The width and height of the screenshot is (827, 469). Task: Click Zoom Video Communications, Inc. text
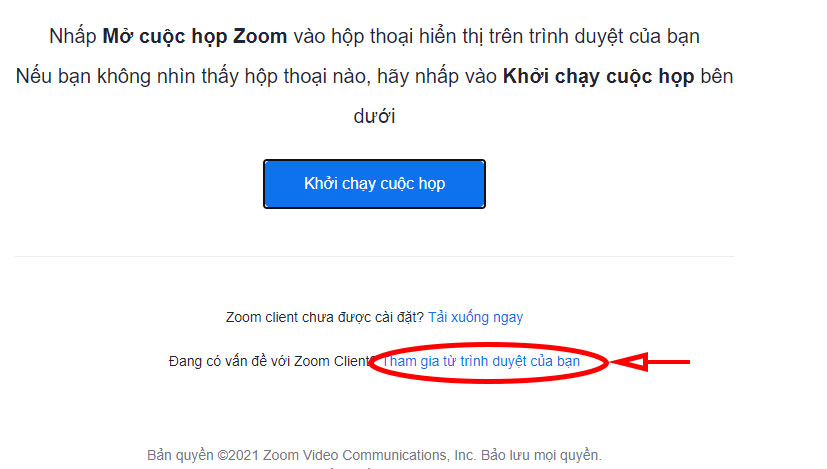370,455
